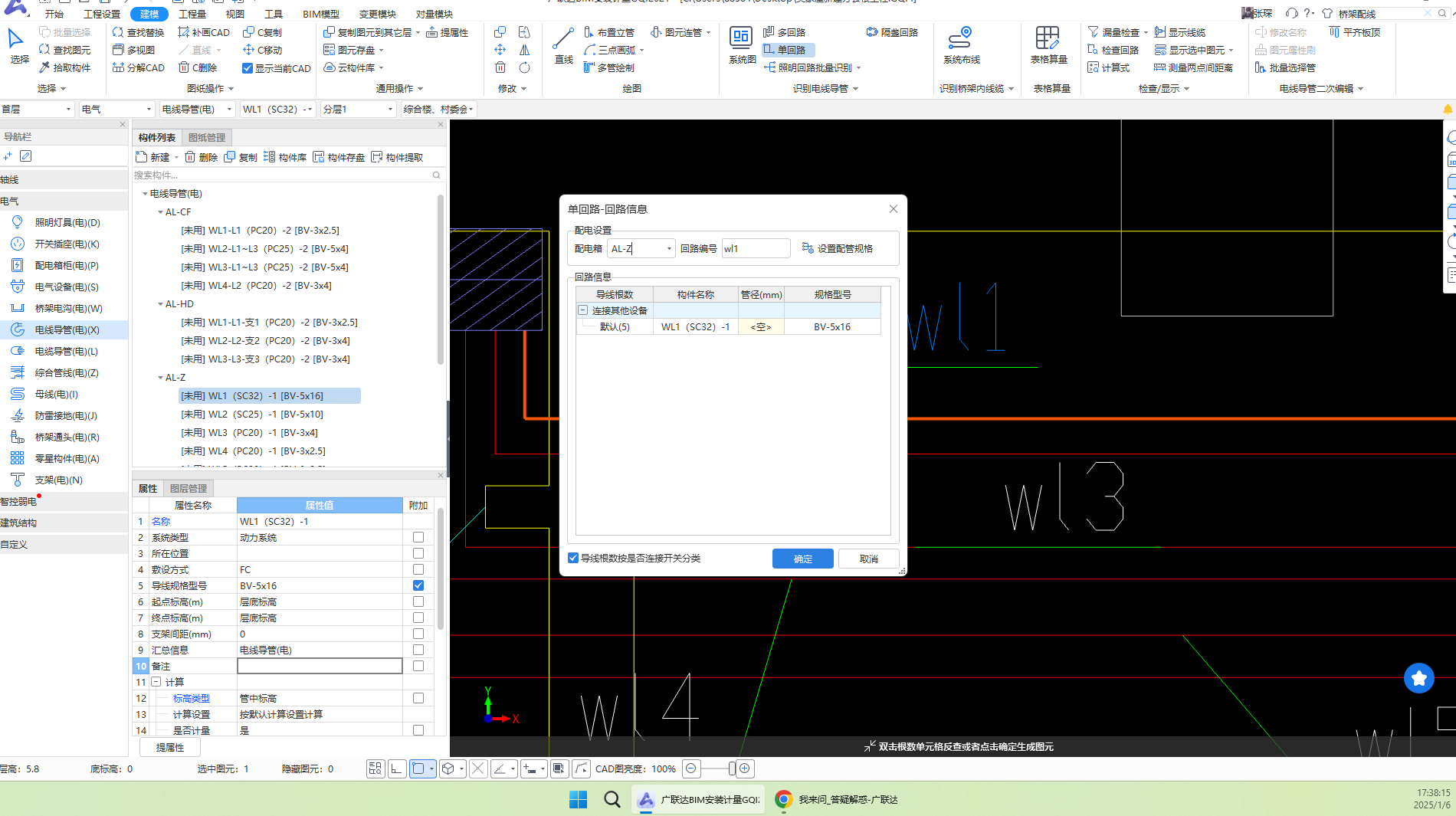
Task: Toggle 附加 checkbox for 汇总信息 row
Action: pos(418,650)
